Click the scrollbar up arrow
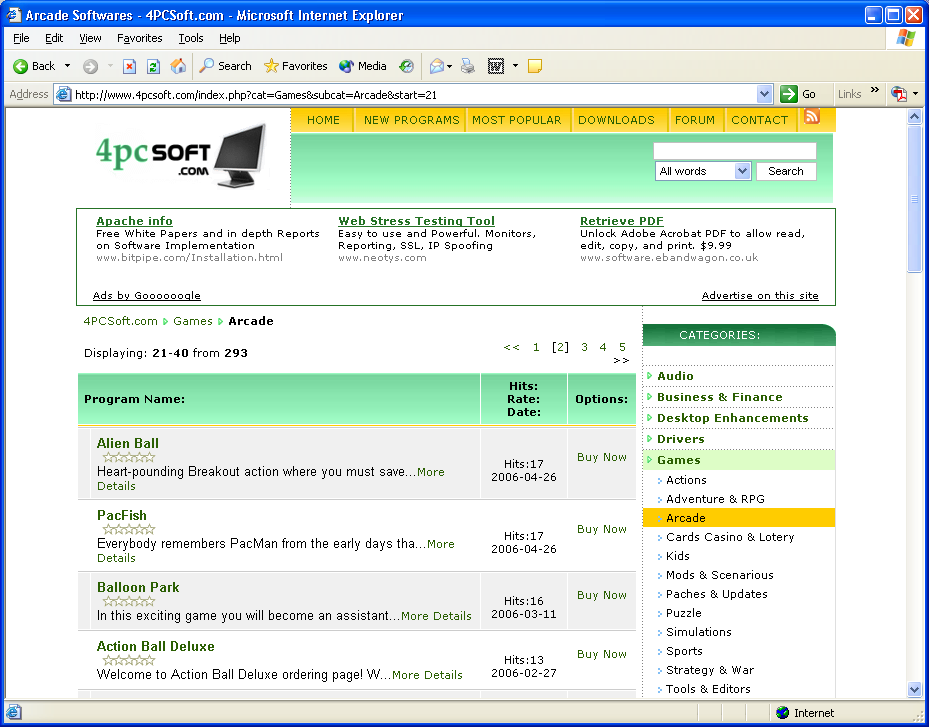Screen dimensions: 929x727 914,117
